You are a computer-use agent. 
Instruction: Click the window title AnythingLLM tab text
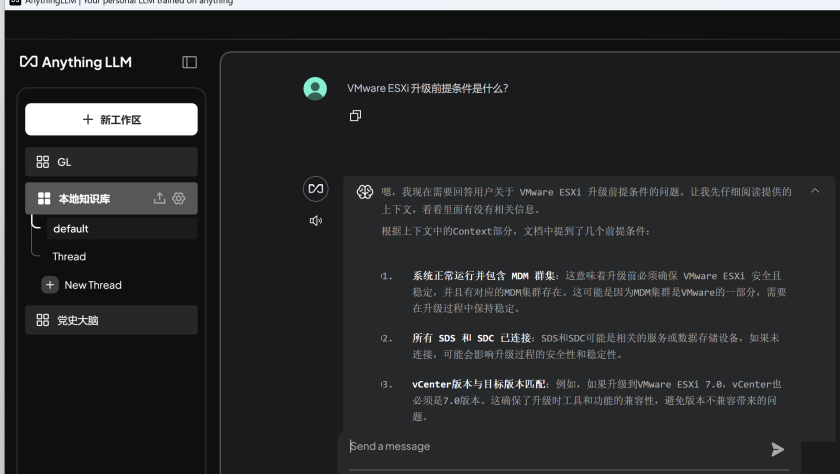129,2
